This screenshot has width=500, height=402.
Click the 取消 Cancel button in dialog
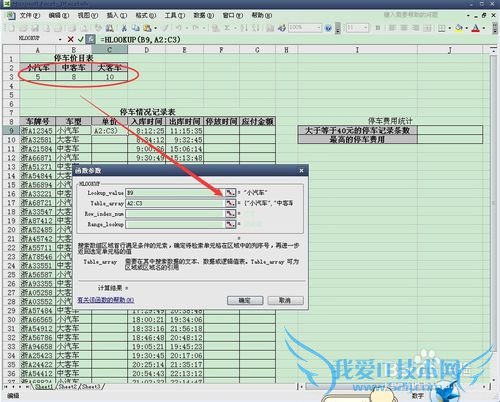(x=285, y=300)
